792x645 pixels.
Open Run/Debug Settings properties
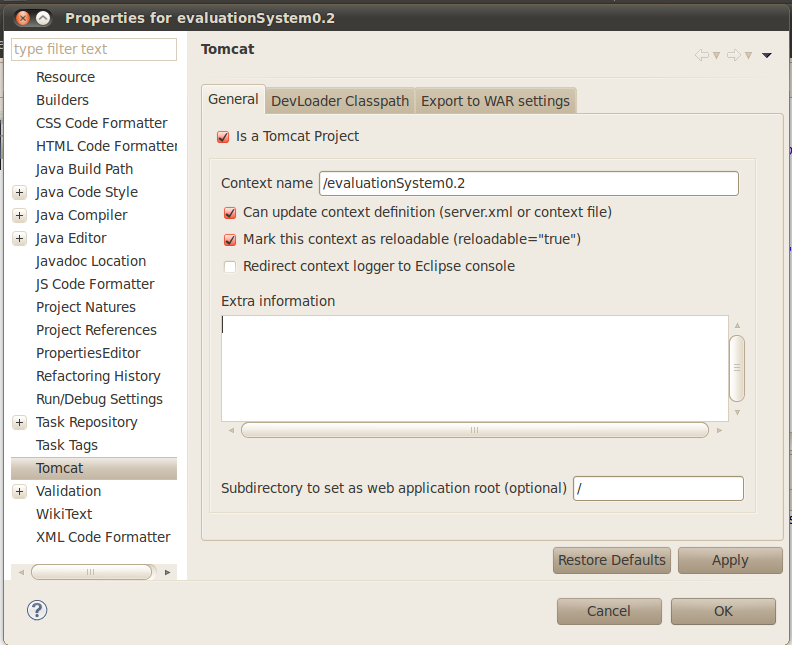[100, 400]
